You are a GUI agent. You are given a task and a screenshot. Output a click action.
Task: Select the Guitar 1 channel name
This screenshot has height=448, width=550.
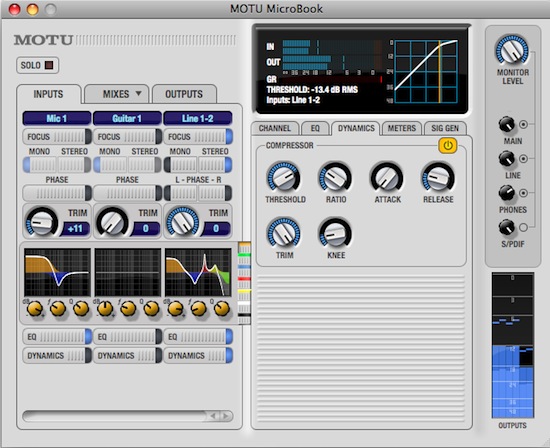pyautogui.click(x=127, y=118)
